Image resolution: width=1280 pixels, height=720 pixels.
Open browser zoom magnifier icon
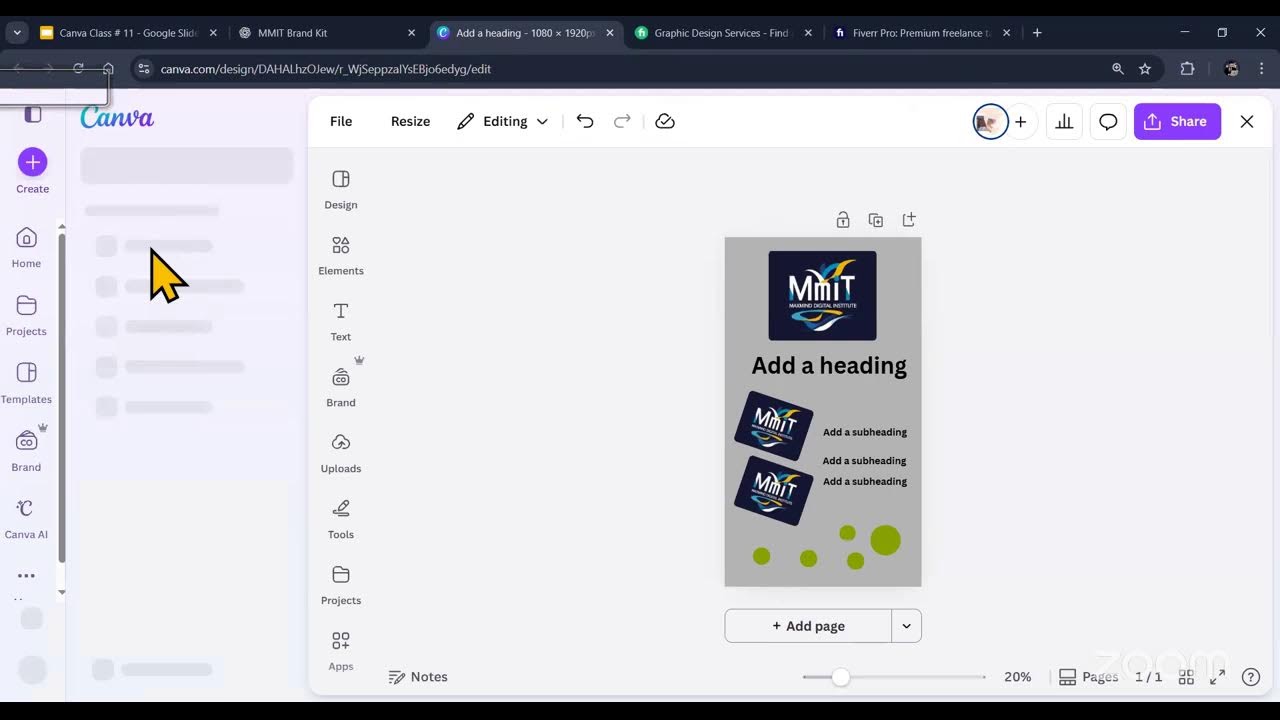pos(1118,69)
